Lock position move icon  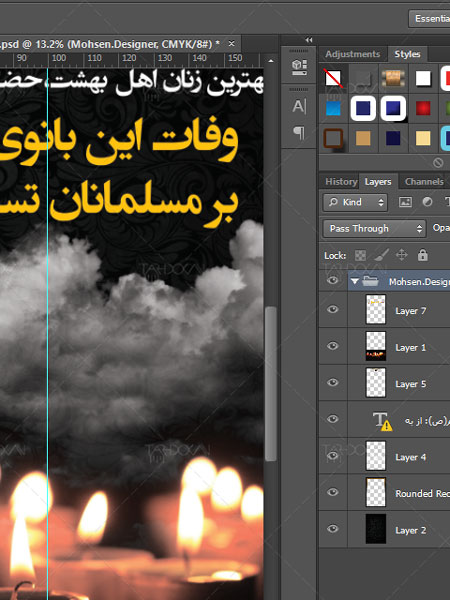401,255
